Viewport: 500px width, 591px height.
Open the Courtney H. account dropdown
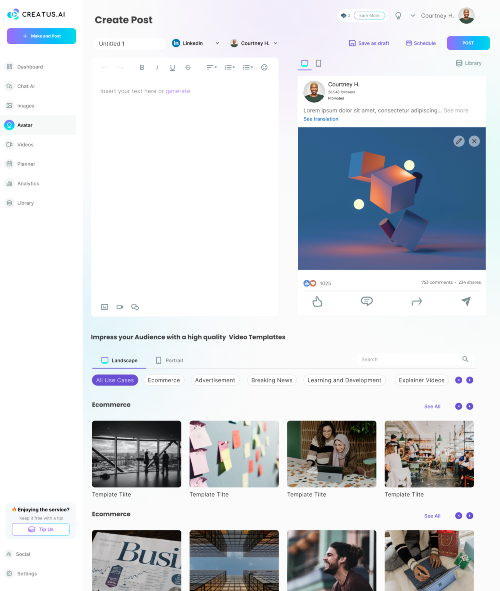254,43
